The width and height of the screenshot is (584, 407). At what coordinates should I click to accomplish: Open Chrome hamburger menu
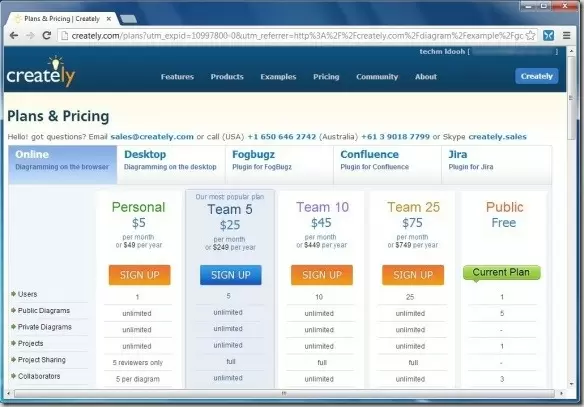[566, 36]
